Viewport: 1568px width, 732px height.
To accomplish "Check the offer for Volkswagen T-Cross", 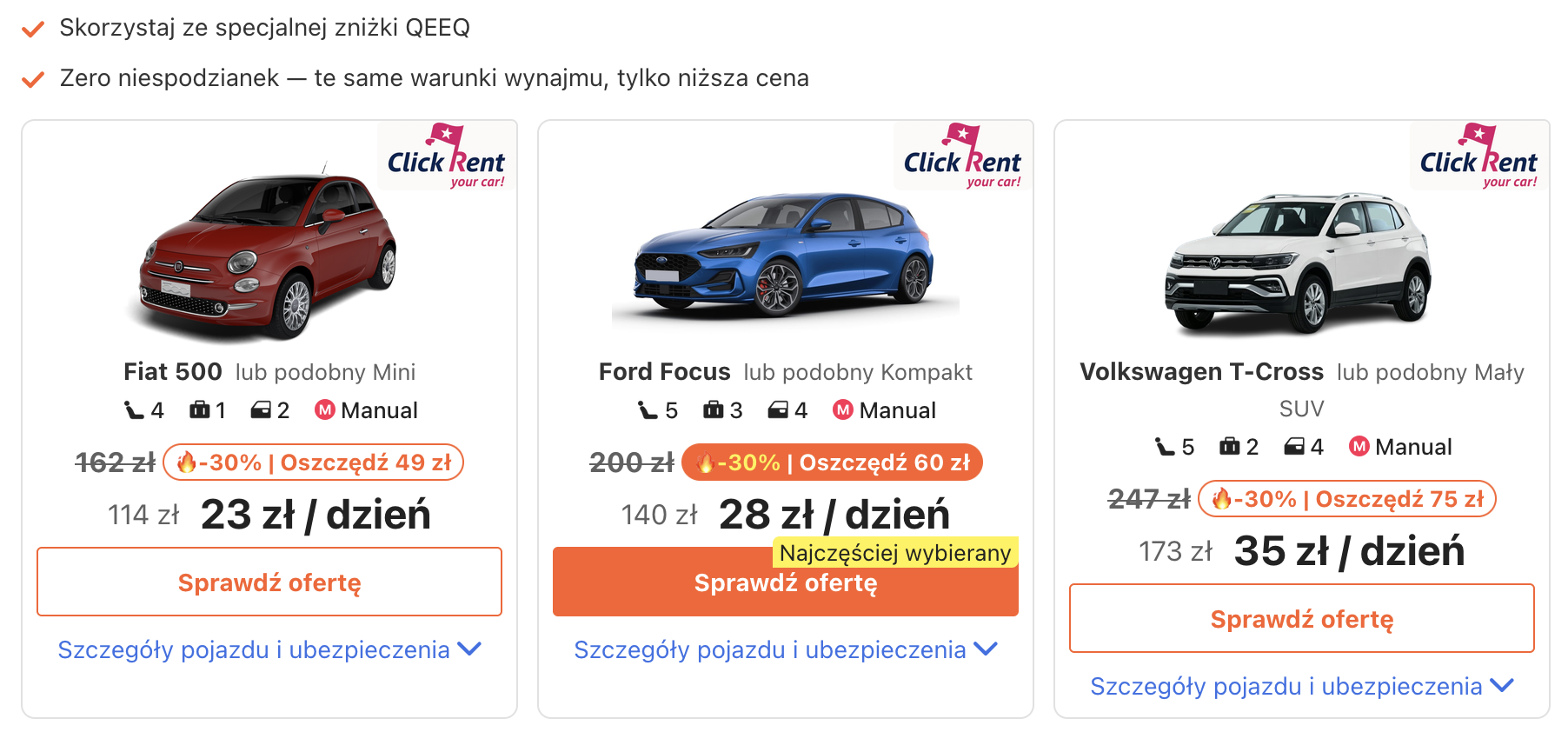I will 1302,618.
